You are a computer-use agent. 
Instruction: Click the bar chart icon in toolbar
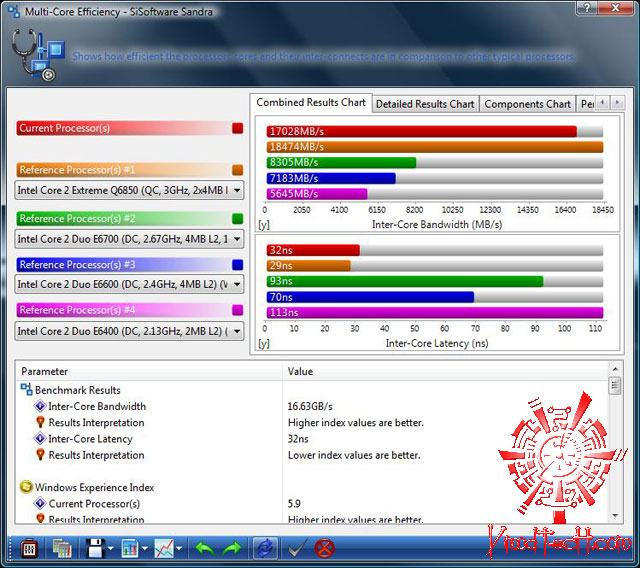(130, 548)
